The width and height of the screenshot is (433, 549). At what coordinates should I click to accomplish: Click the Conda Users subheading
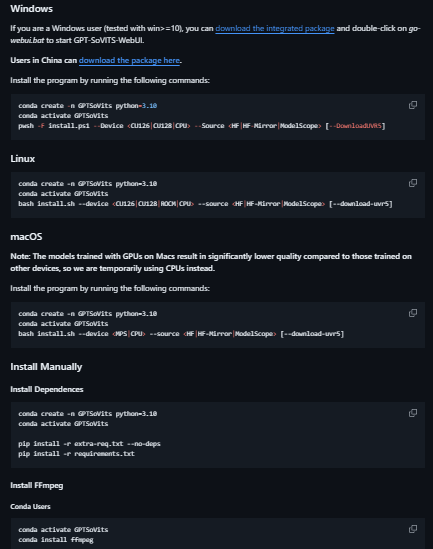point(30,507)
